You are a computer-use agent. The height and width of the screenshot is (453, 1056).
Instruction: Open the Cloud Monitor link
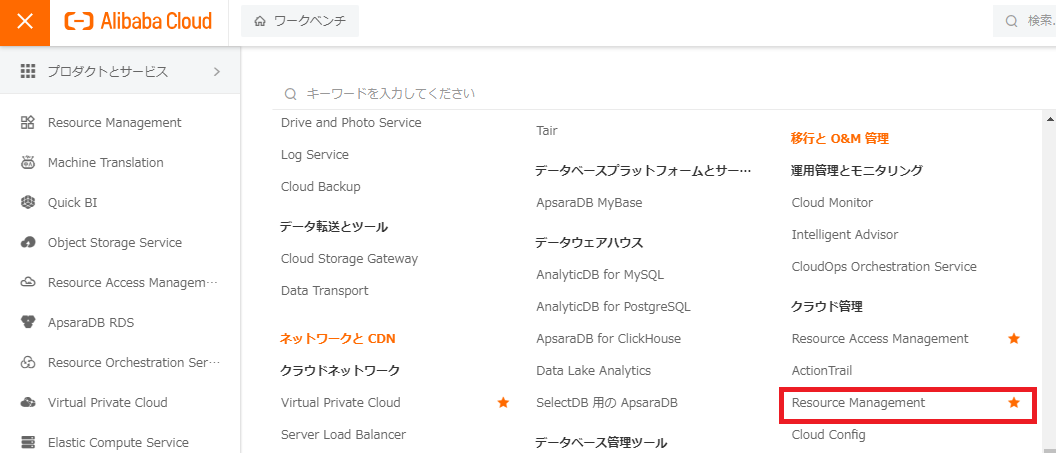(832, 203)
